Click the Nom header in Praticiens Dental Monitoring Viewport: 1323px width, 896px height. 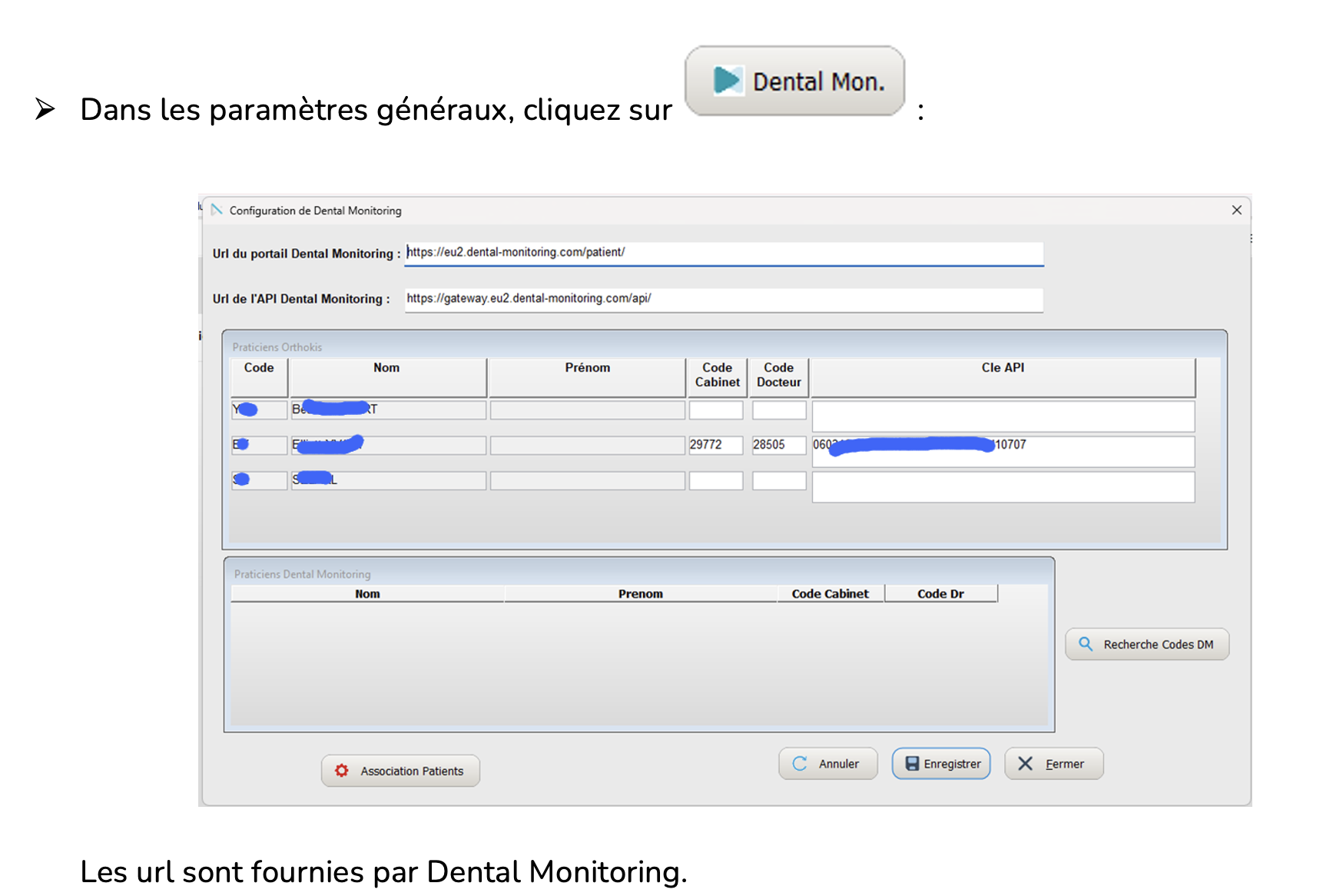[x=367, y=594]
